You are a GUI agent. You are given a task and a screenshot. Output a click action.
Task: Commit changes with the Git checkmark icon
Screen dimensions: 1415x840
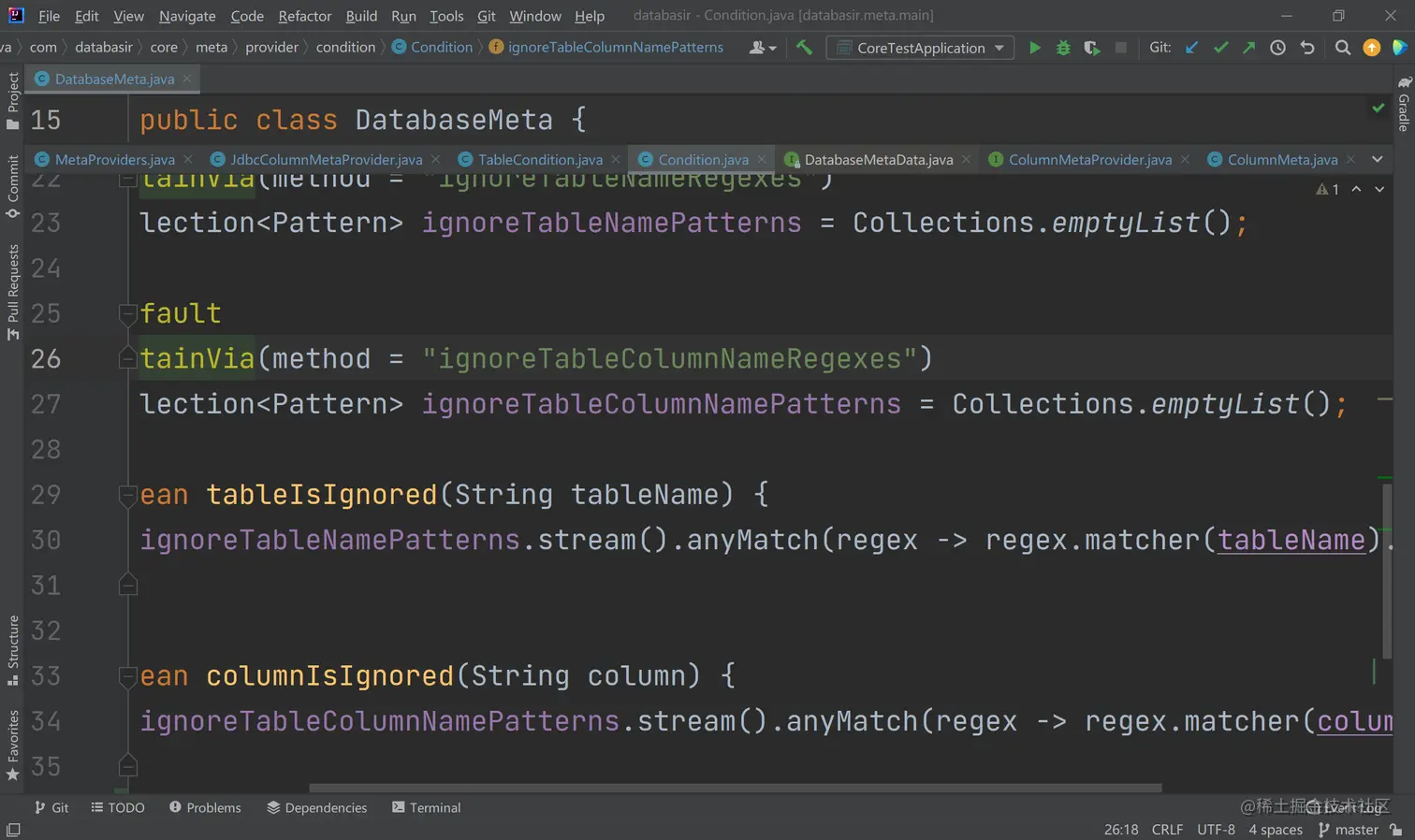coord(1220,48)
